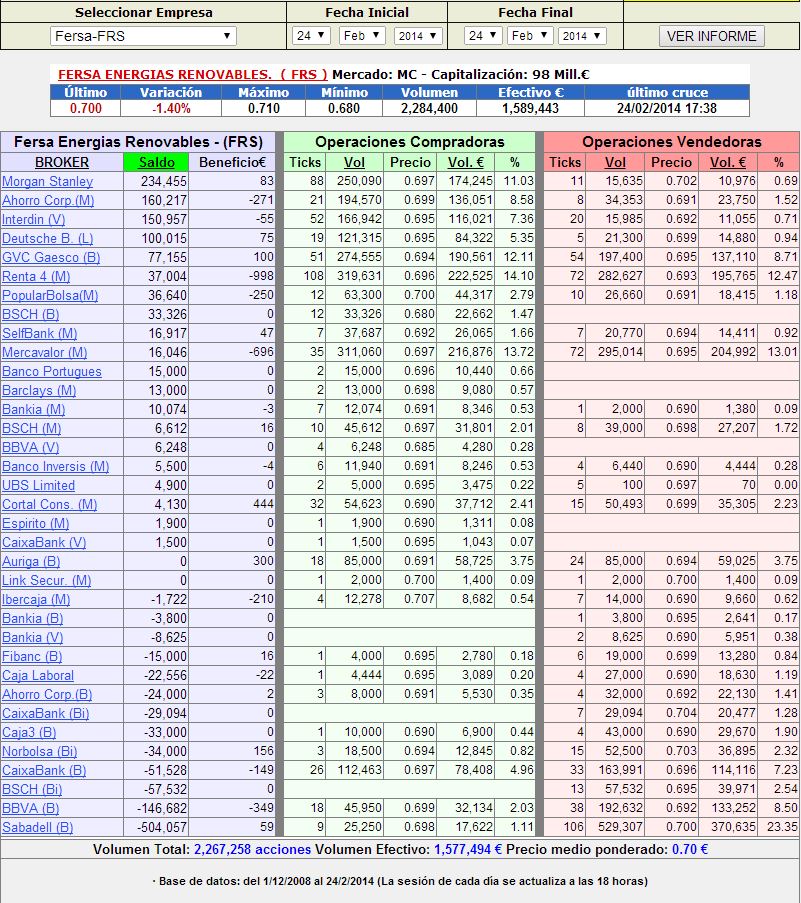Select Volumen Efectivo value 1,577,494 €
Image resolution: width=801 pixels, height=903 pixels.
[x=468, y=849]
